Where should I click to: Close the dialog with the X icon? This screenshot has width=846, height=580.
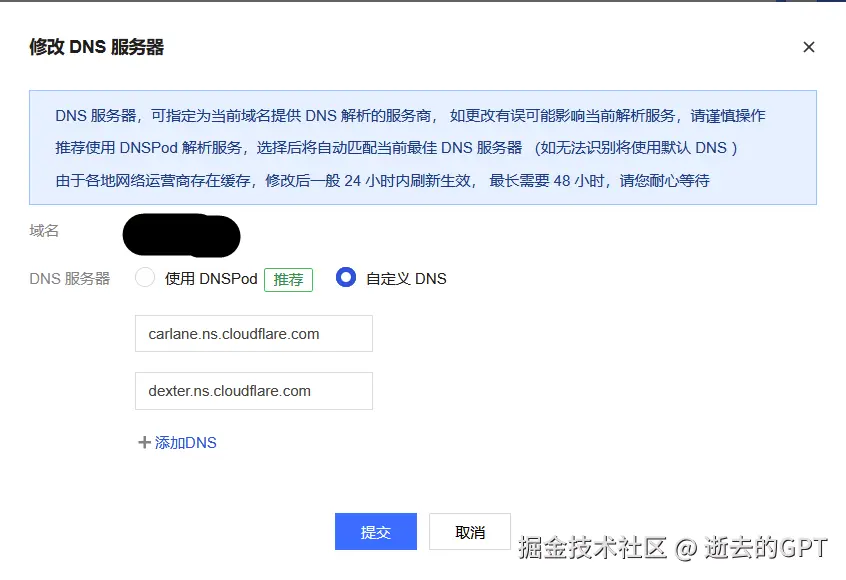pyautogui.click(x=808, y=46)
